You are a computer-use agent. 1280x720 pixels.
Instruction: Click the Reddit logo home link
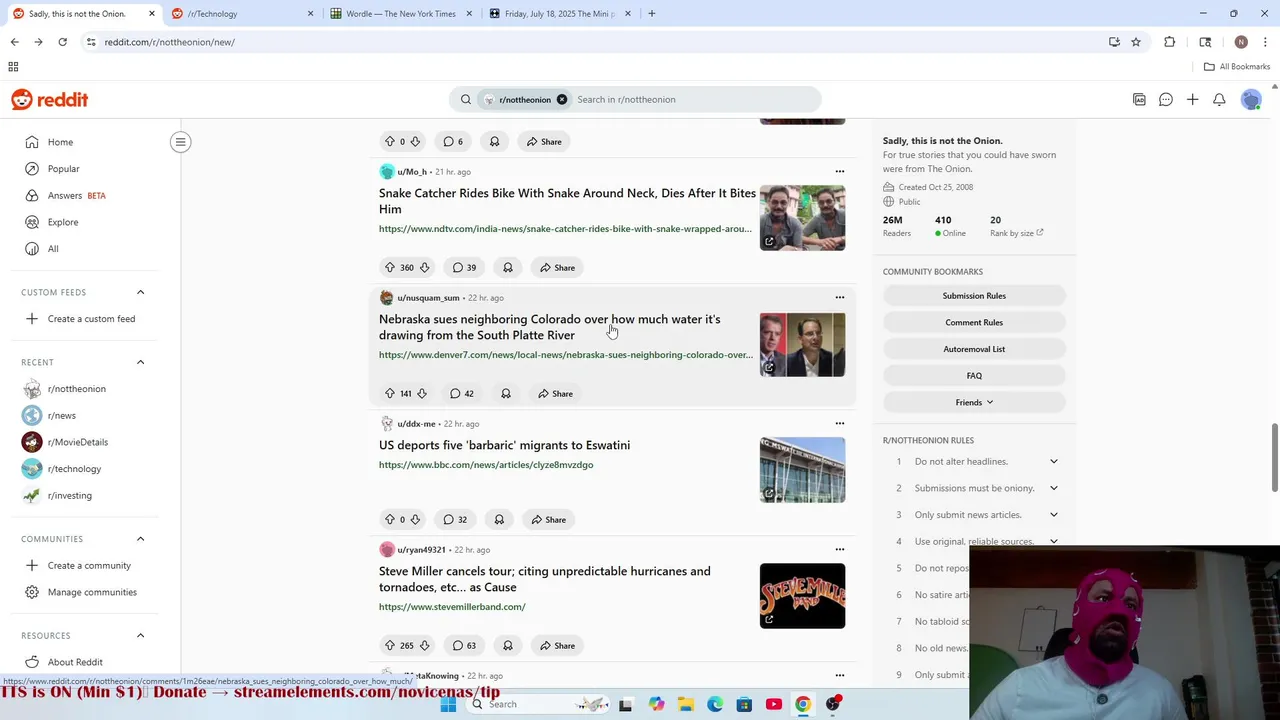tap(50, 99)
